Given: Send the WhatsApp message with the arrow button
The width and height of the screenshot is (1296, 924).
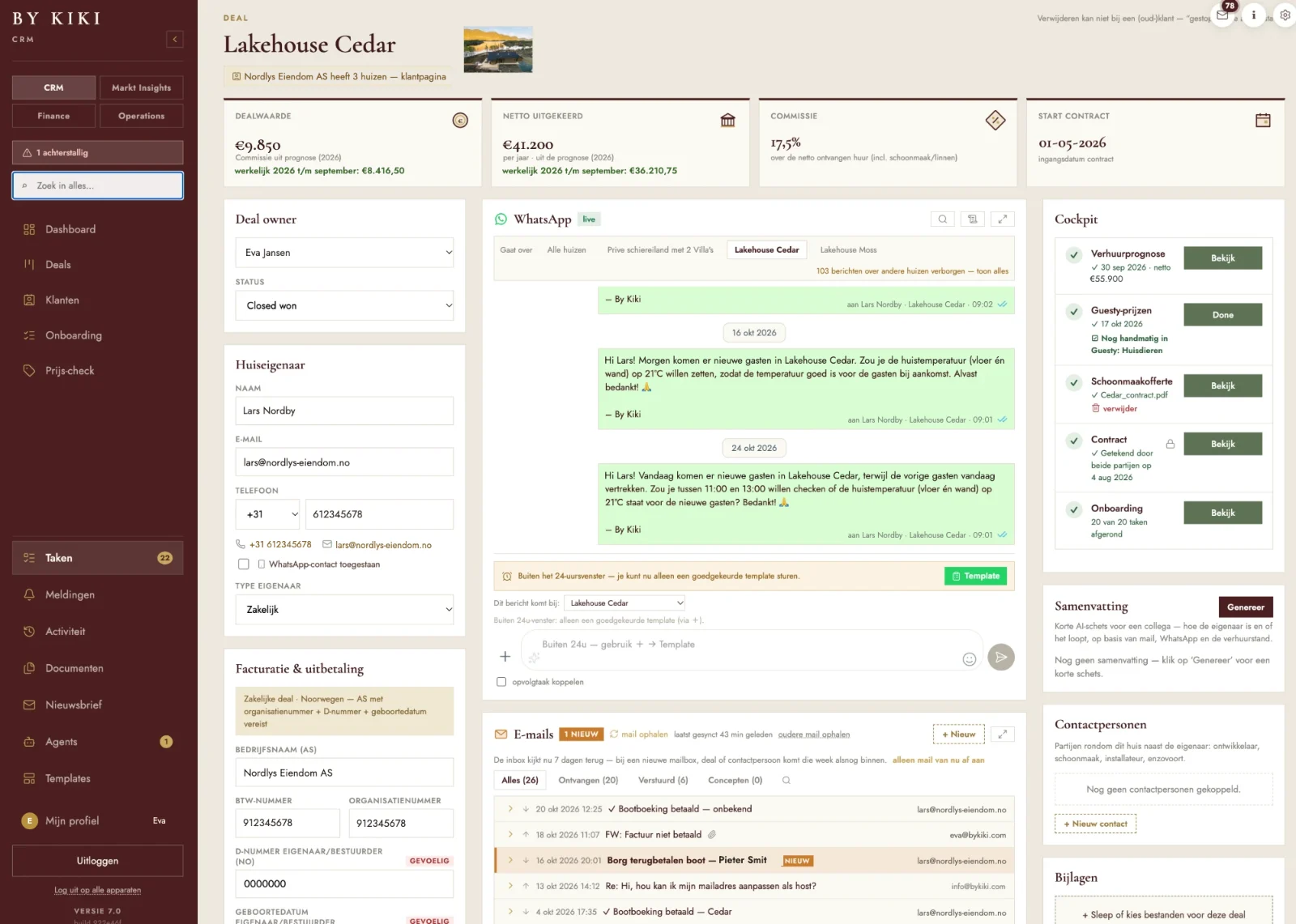Looking at the screenshot, I should click(1001, 657).
